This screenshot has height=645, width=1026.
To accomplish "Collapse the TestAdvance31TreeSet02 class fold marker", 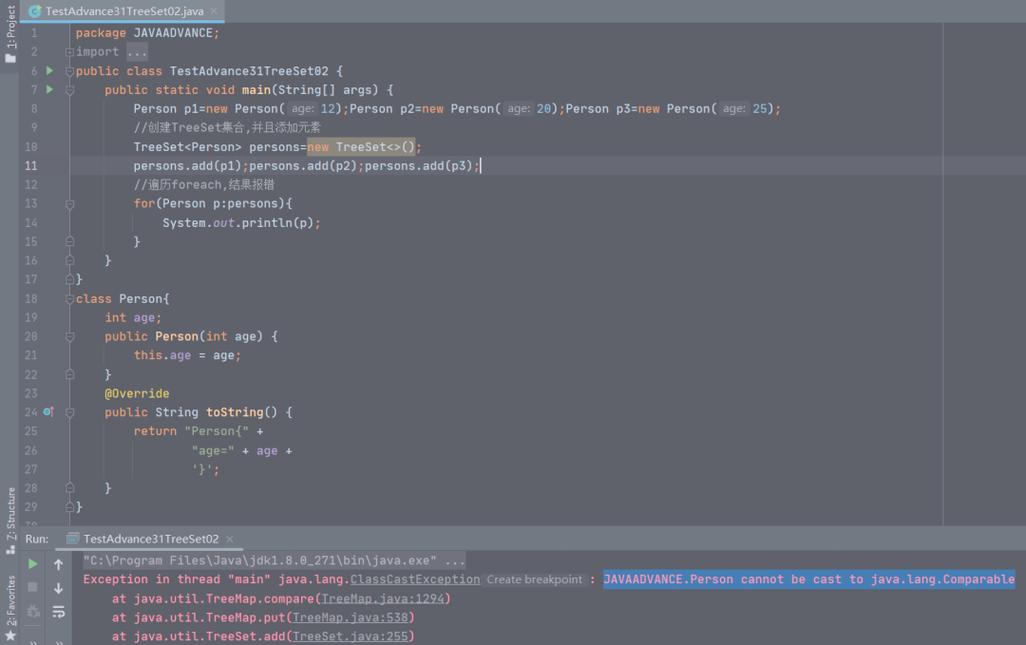I will [69, 71].
